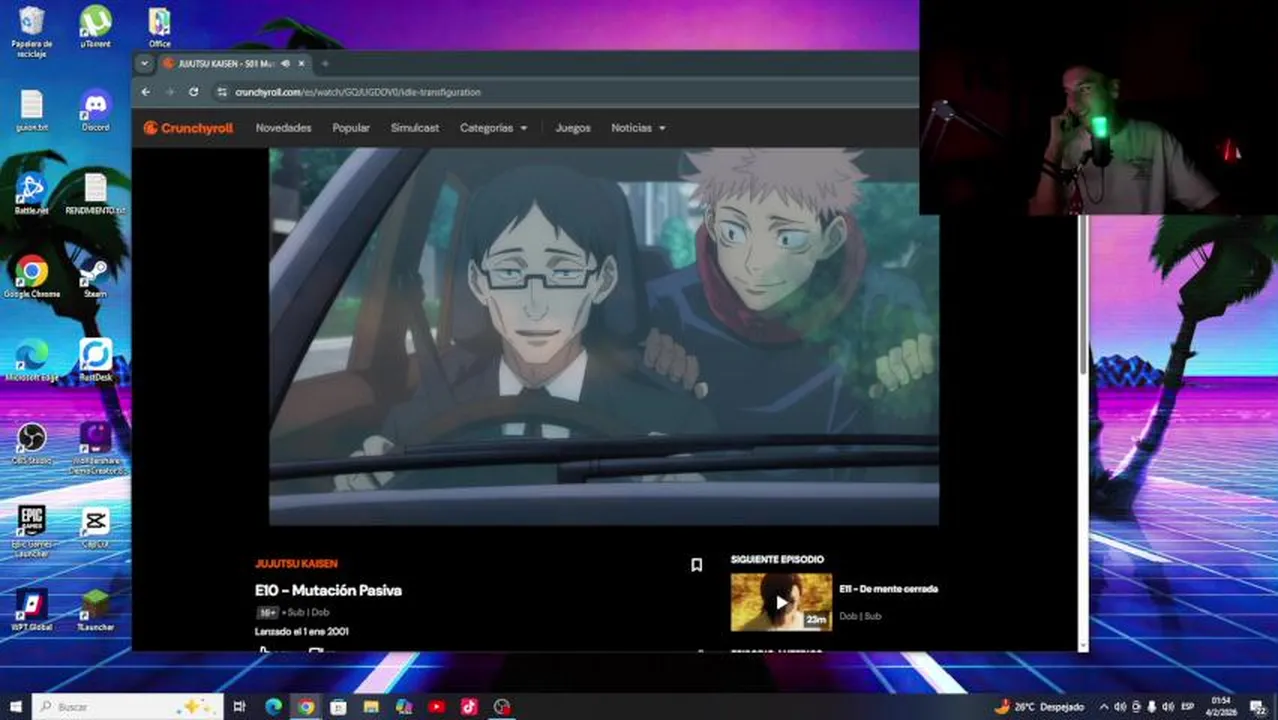Go back in Chrome browser
The image size is (1278, 720).
[x=146, y=92]
